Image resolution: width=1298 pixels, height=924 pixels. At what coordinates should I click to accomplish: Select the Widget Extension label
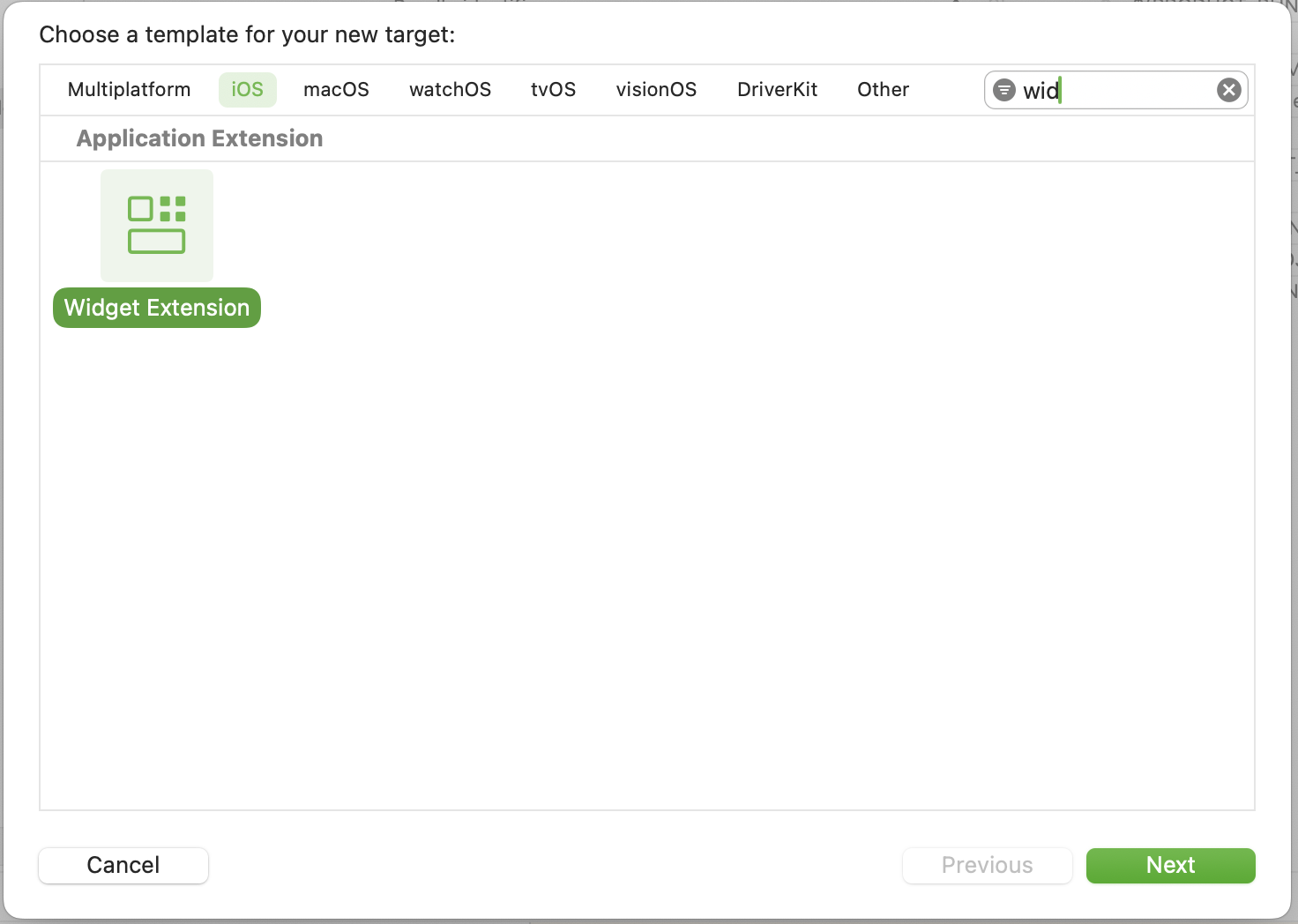point(157,308)
